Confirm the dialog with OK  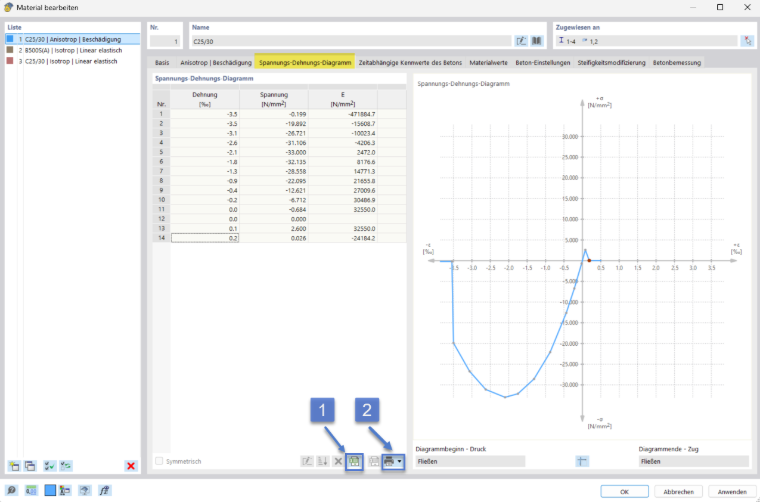coord(624,491)
